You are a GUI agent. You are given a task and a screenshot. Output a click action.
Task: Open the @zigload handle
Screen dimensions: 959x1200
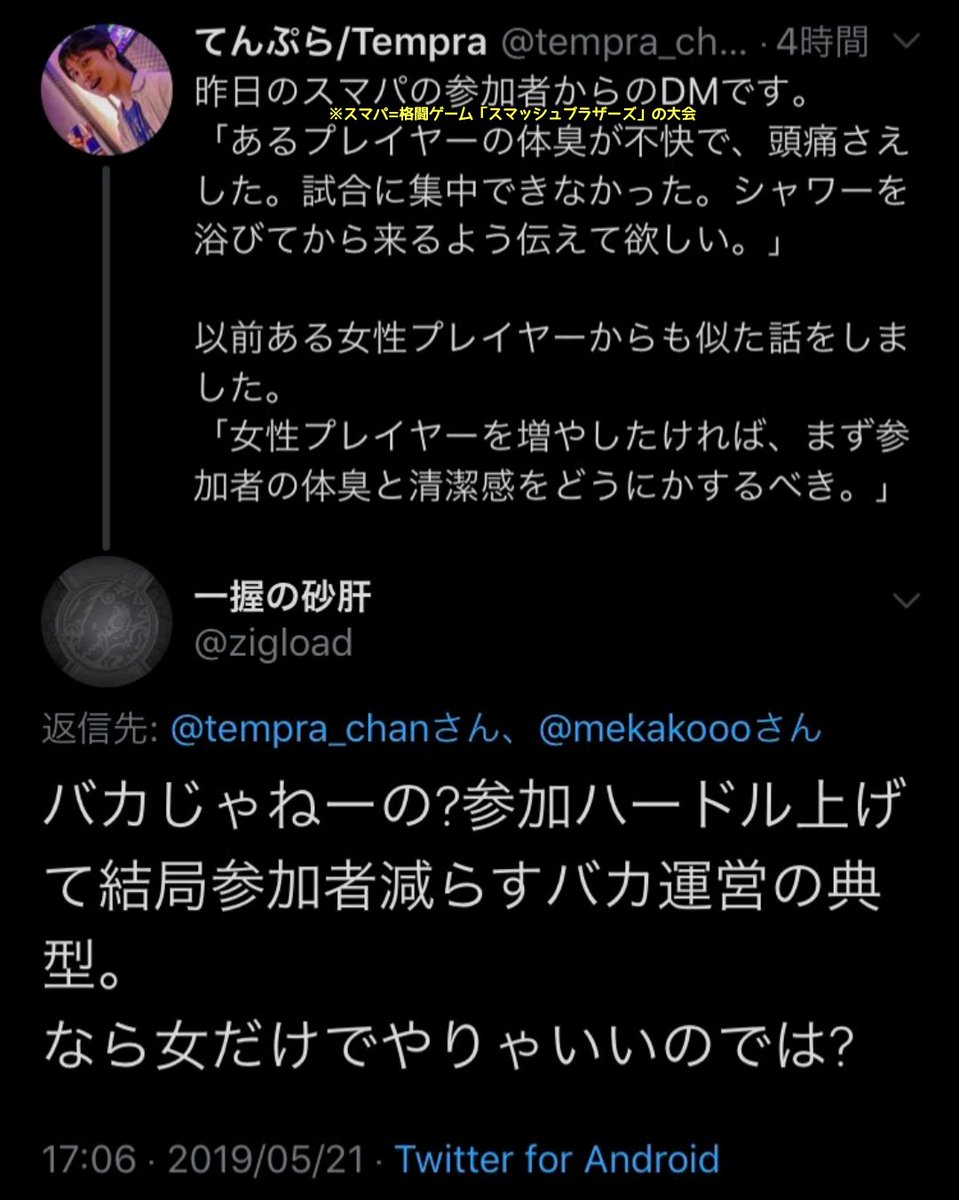point(273,642)
